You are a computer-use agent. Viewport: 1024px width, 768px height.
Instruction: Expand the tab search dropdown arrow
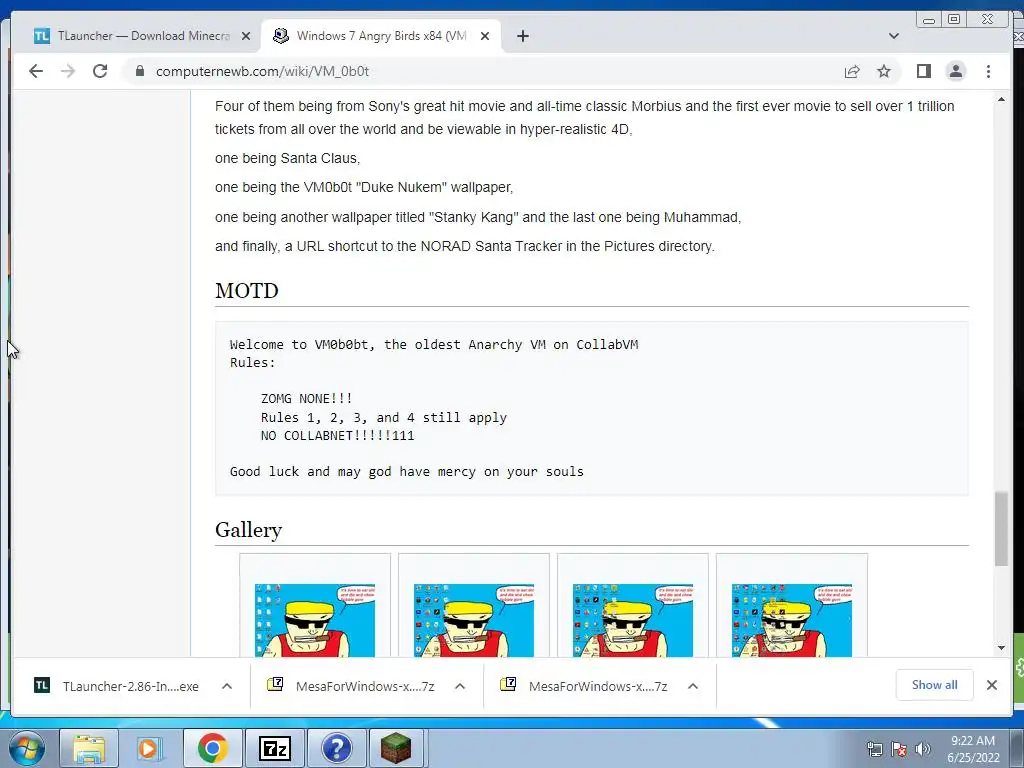pos(893,36)
